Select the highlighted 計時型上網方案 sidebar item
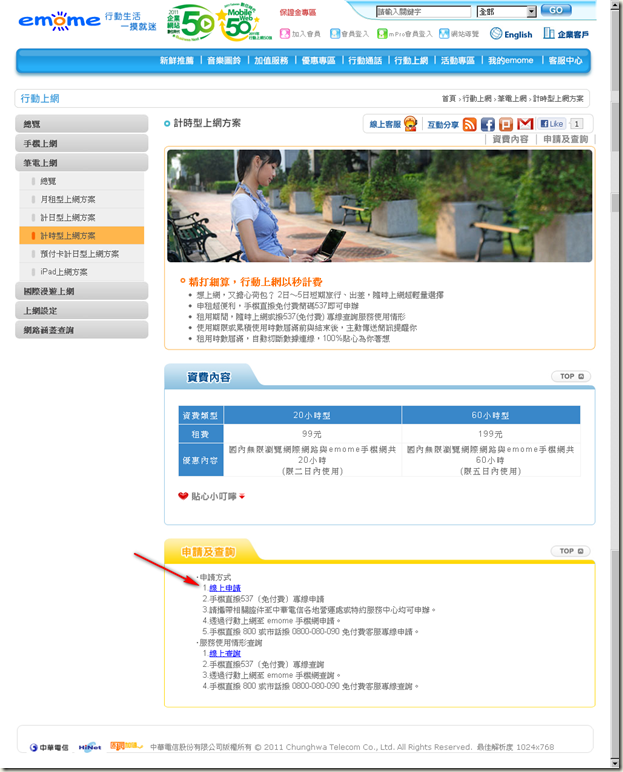The height and width of the screenshot is (772, 623). tap(82, 236)
